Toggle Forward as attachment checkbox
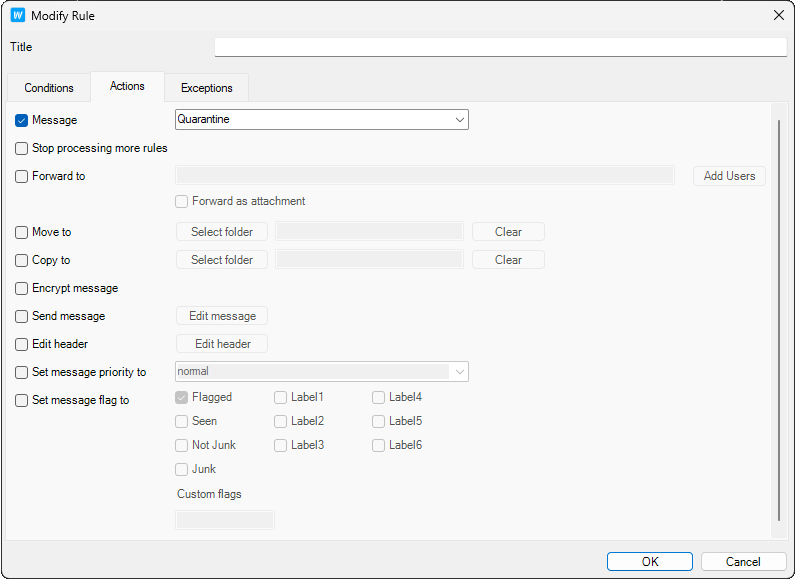This screenshot has width=796, height=579. click(x=181, y=201)
